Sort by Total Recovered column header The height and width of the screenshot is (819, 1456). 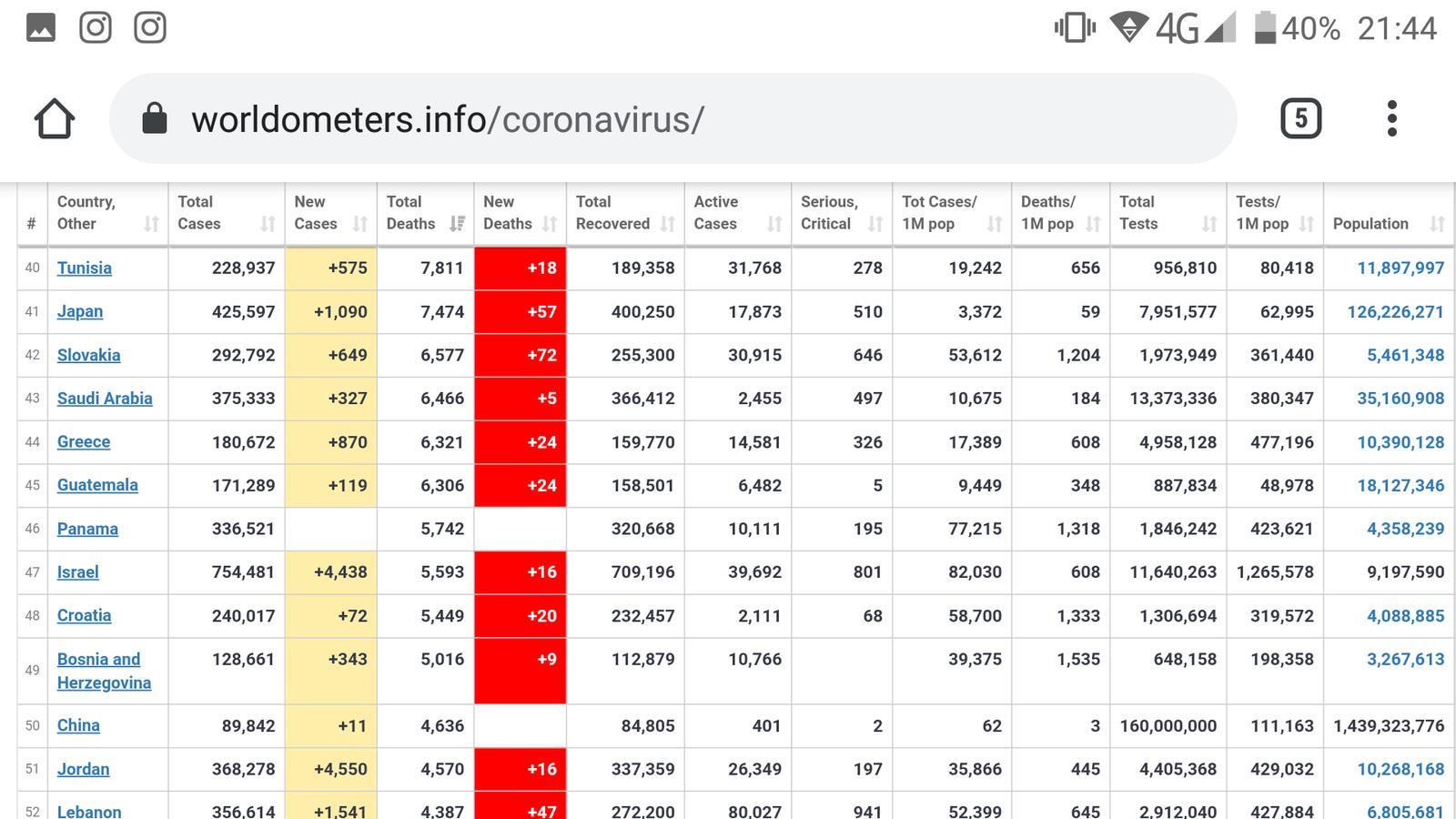pos(624,213)
